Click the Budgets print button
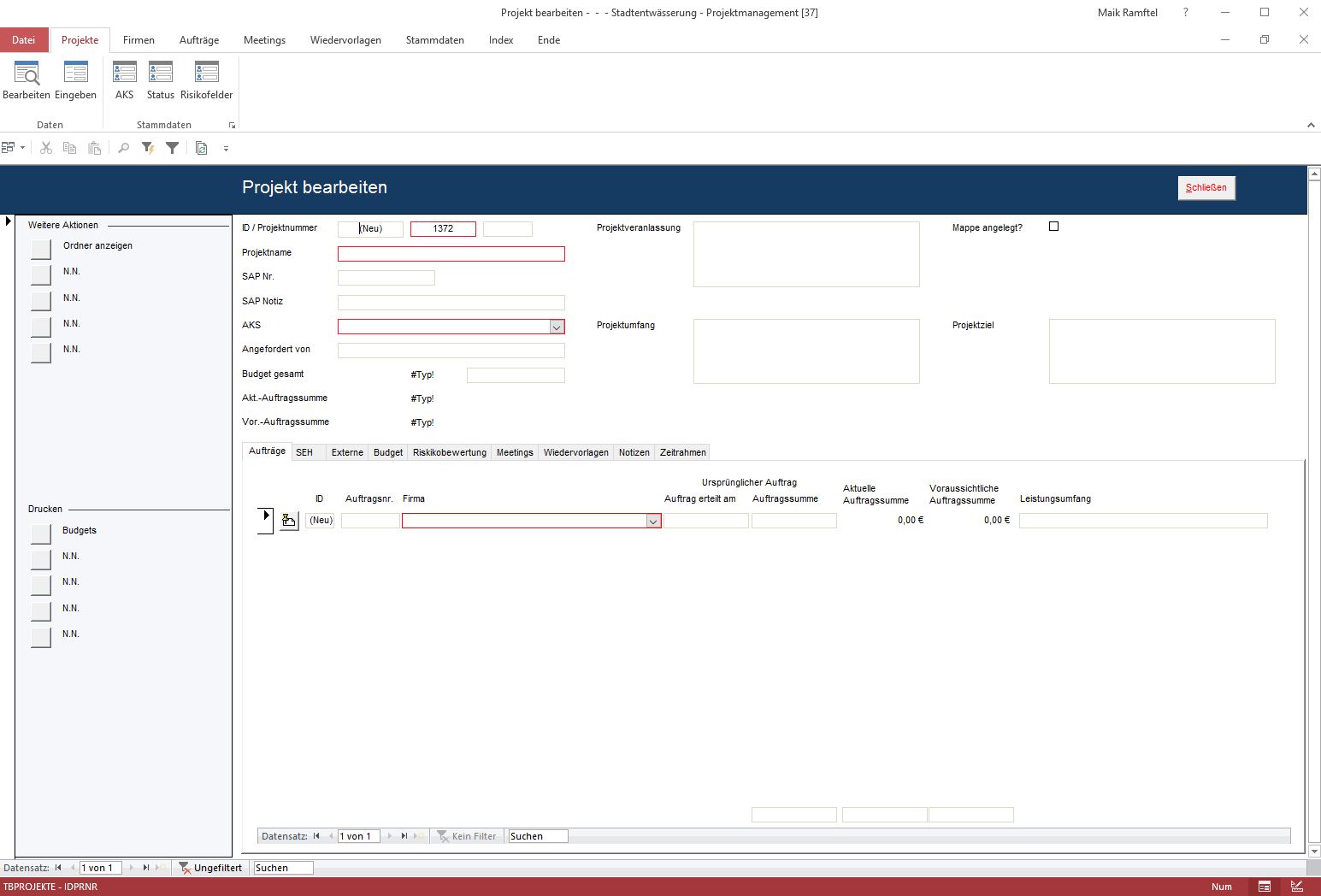 coord(41,533)
